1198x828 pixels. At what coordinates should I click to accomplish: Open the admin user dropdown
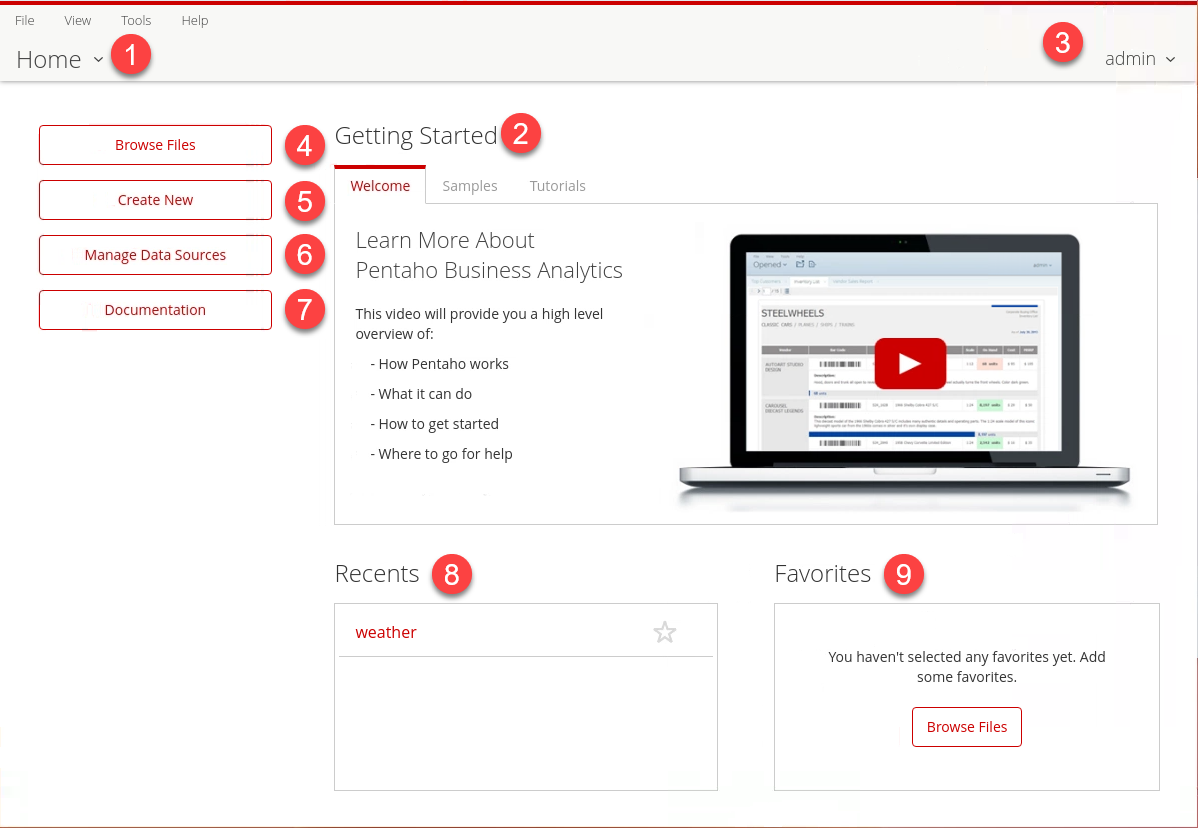point(1140,59)
